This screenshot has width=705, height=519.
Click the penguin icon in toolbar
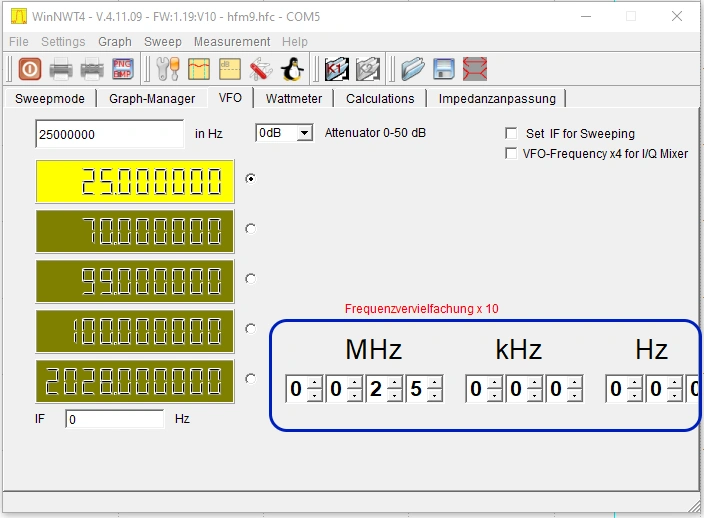click(292, 69)
